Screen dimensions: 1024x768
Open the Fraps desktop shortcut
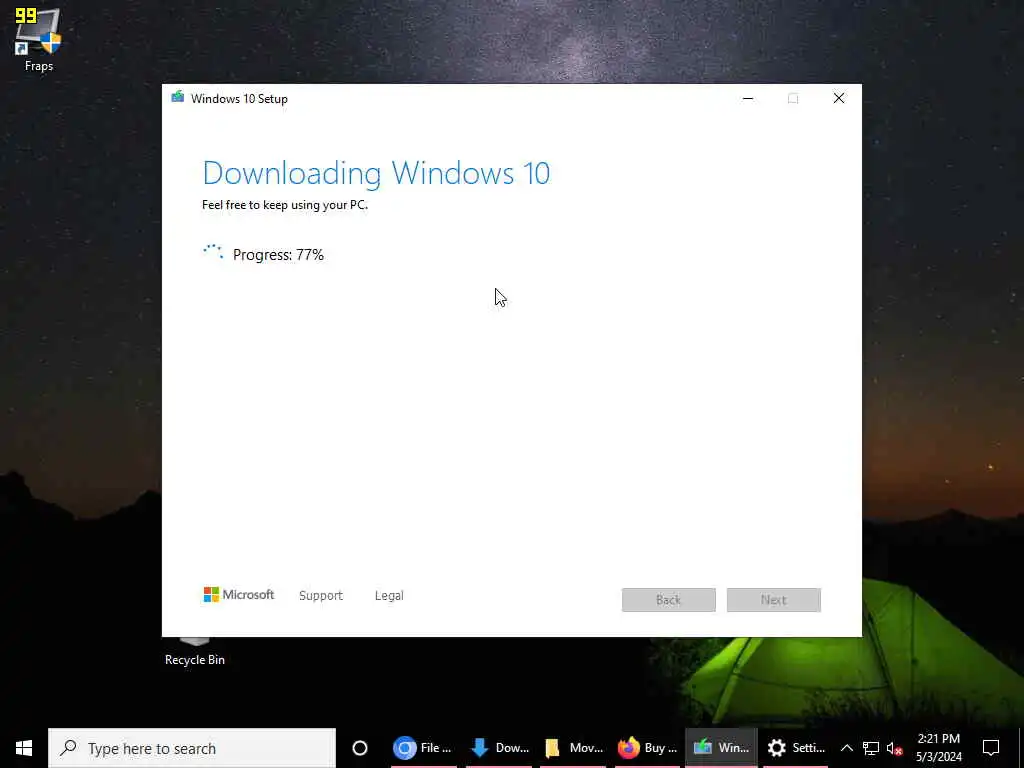coord(39,39)
